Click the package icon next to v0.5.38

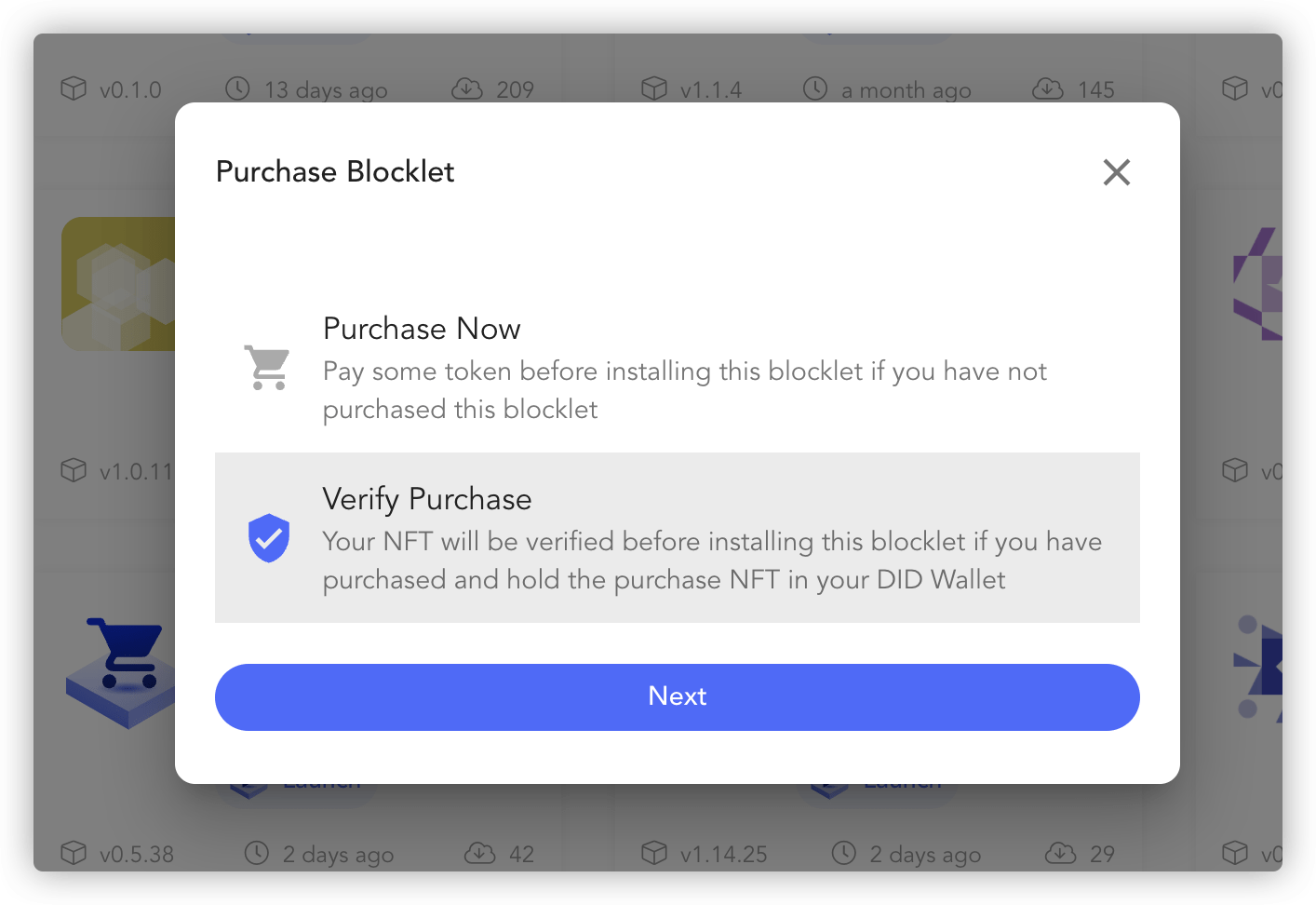click(74, 853)
